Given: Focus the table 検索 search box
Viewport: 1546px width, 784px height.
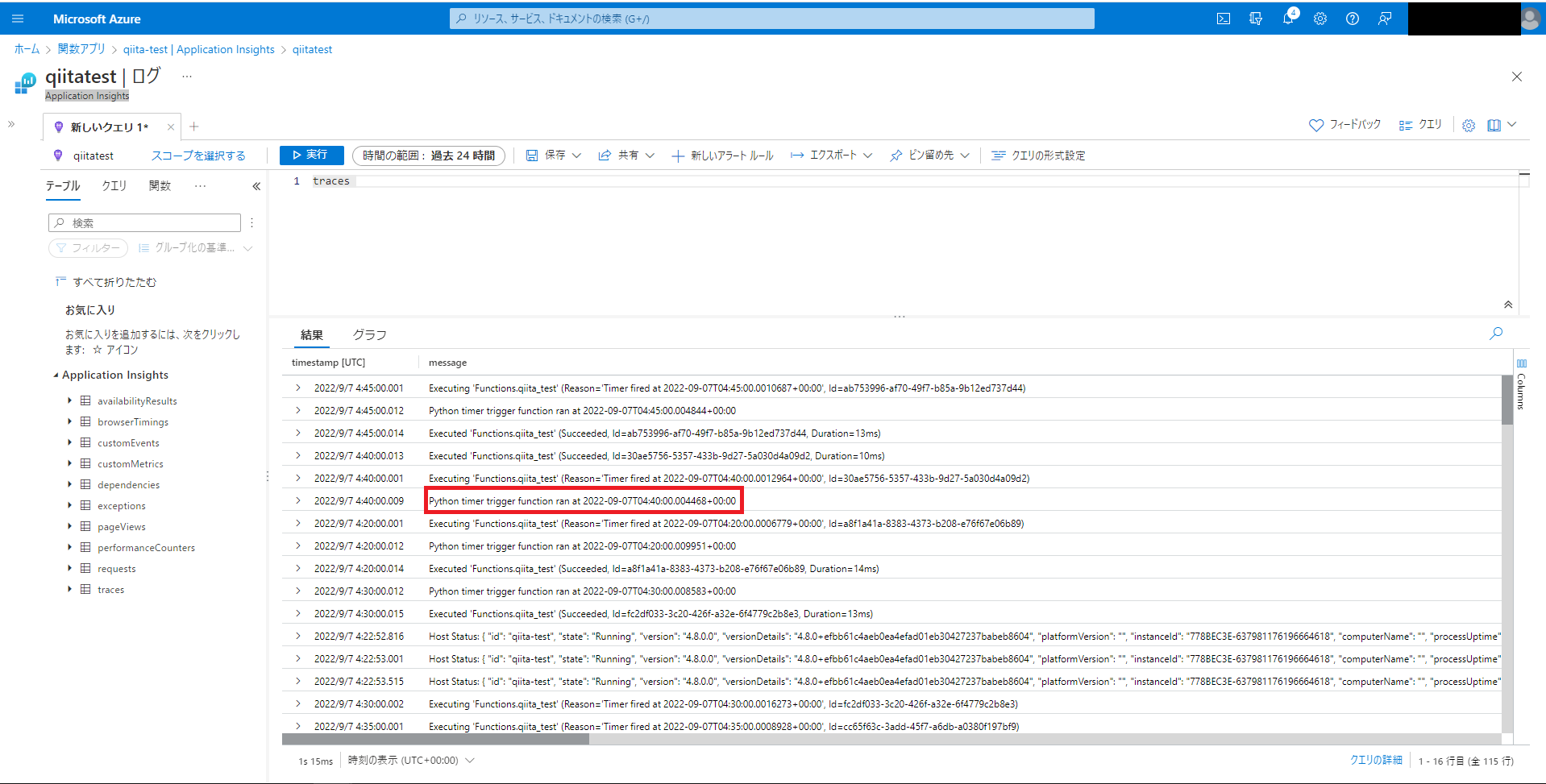Looking at the screenshot, I should (x=145, y=223).
